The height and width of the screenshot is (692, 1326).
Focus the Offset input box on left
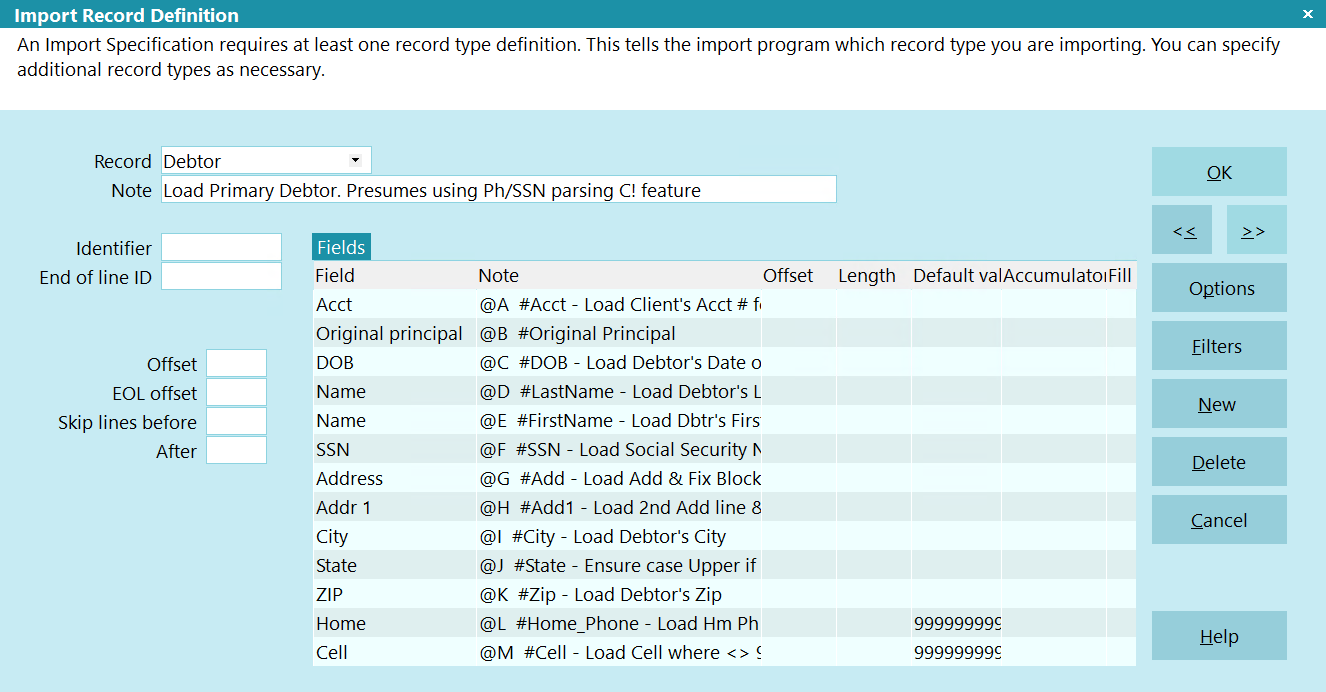click(x=236, y=364)
